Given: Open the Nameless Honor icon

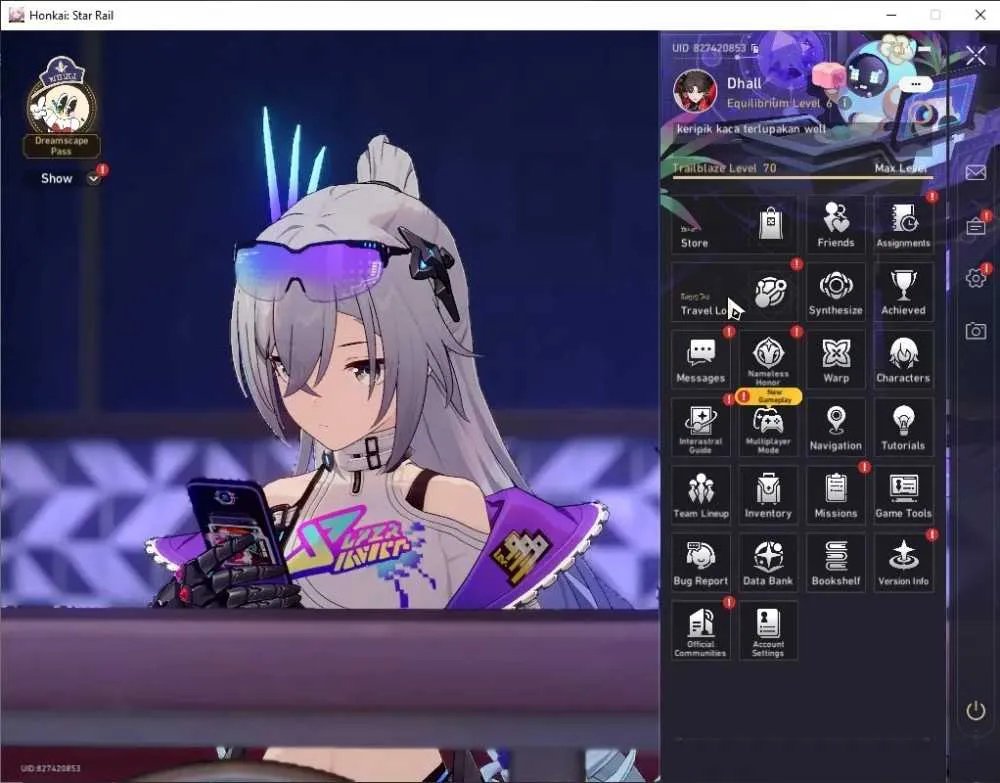Looking at the screenshot, I should [x=768, y=360].
